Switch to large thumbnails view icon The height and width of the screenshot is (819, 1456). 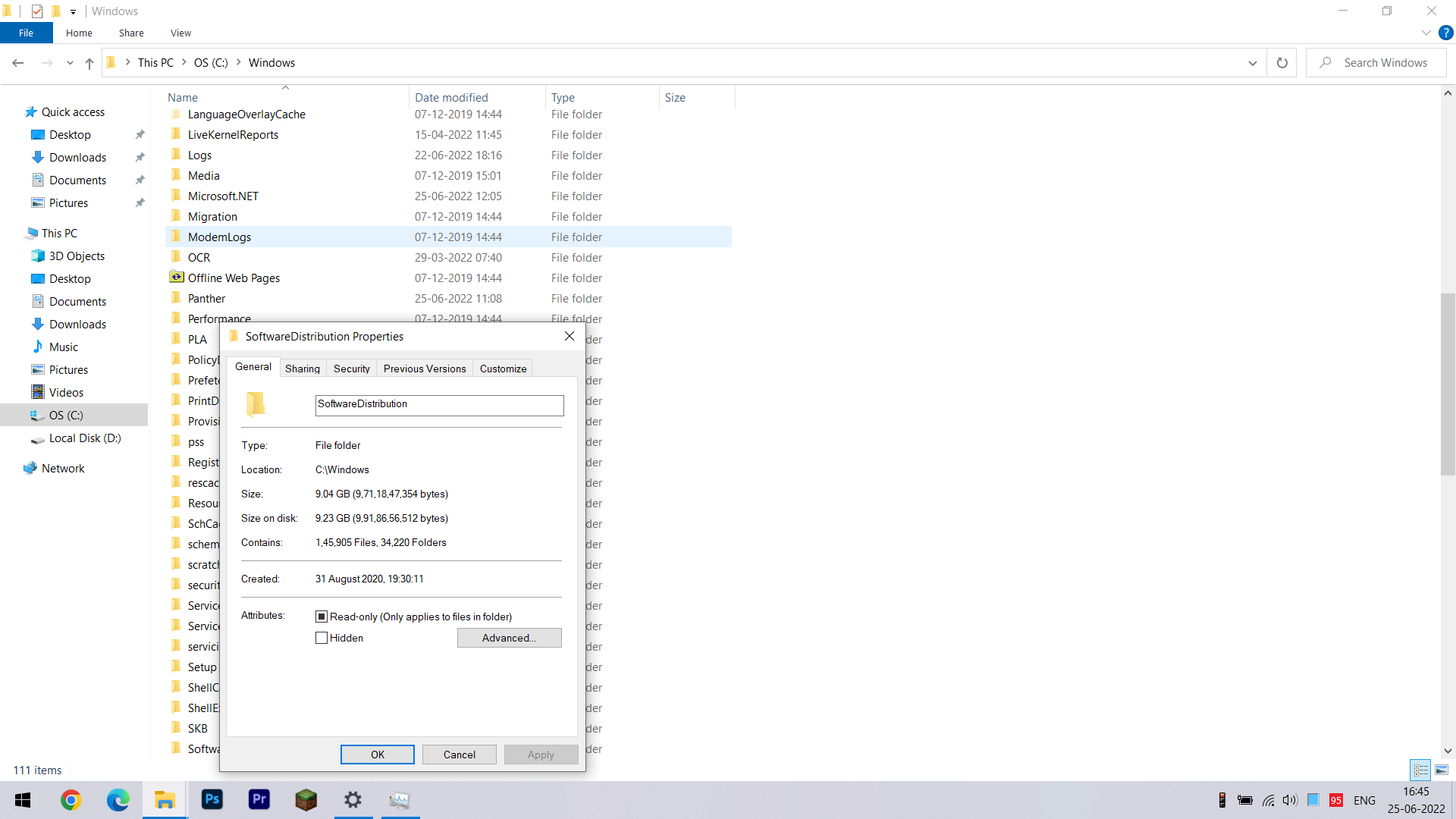pyautogui.click(x=1442, y=770)
